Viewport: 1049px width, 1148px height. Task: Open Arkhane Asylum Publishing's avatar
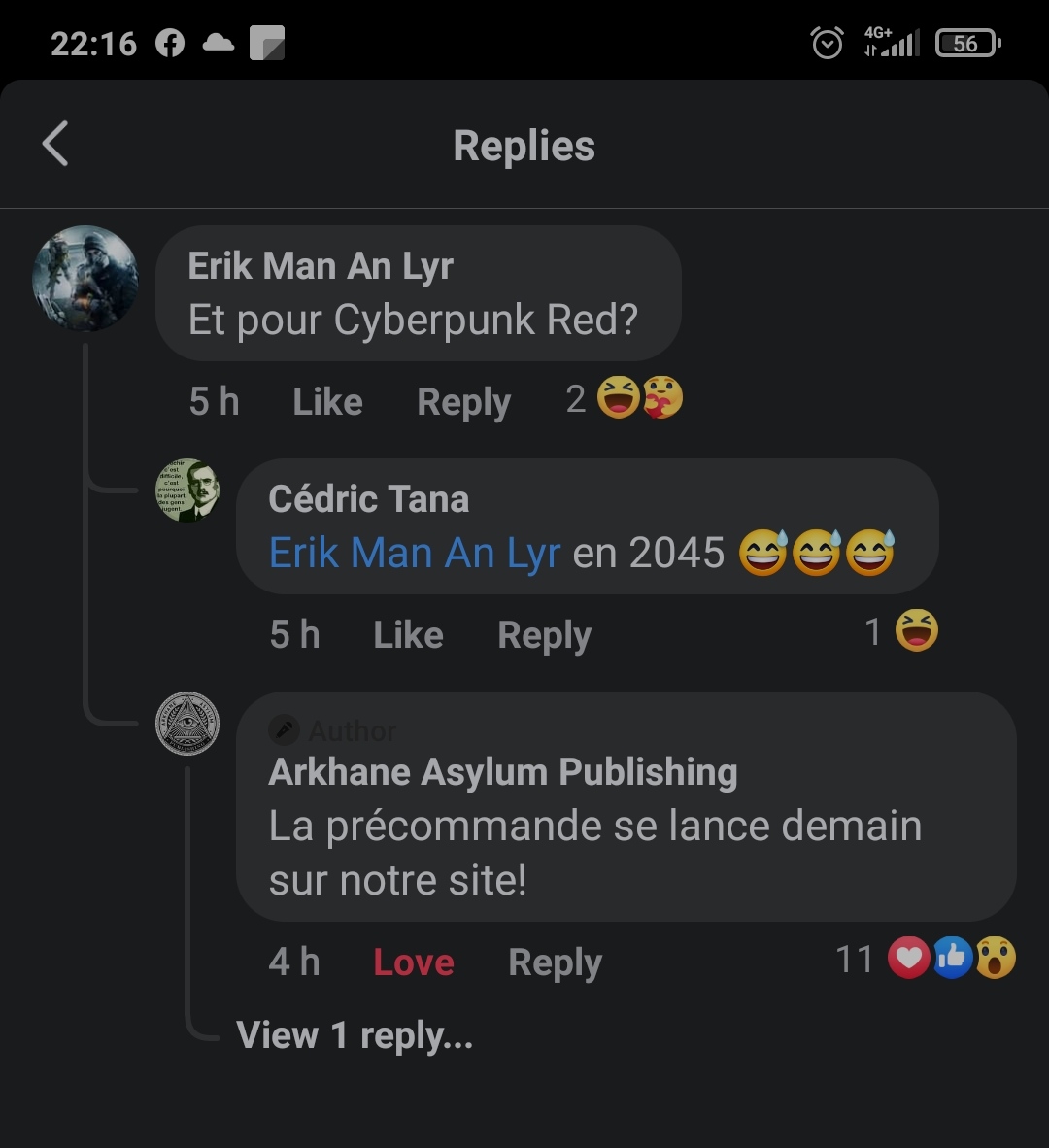pos(188,724)
